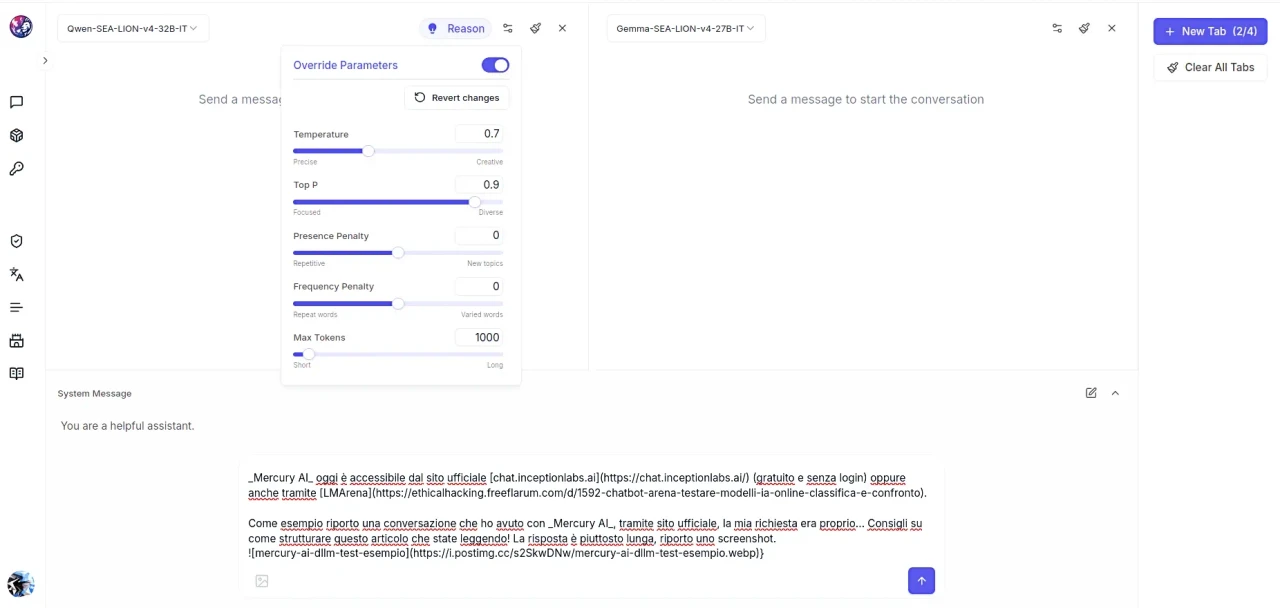
Task: Click the user avatar at sidebar bottom
Action: pos(20,584)
